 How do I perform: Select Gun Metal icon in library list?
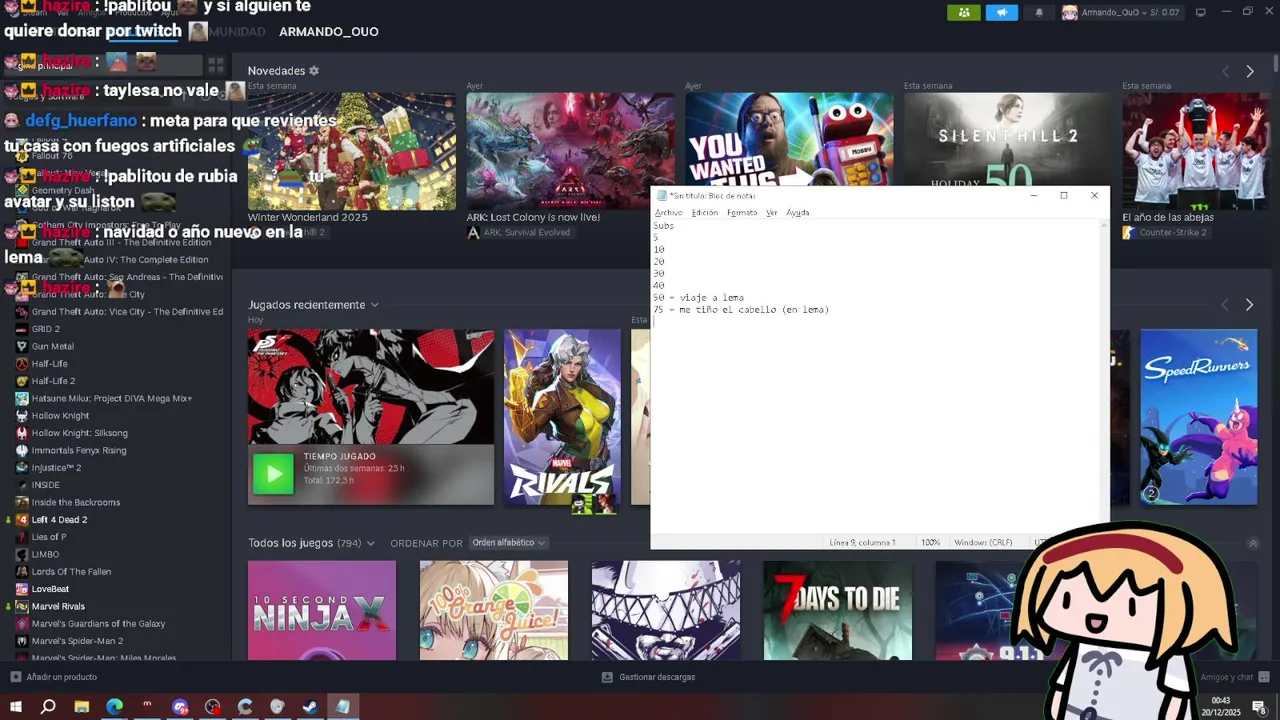point(21,346)
